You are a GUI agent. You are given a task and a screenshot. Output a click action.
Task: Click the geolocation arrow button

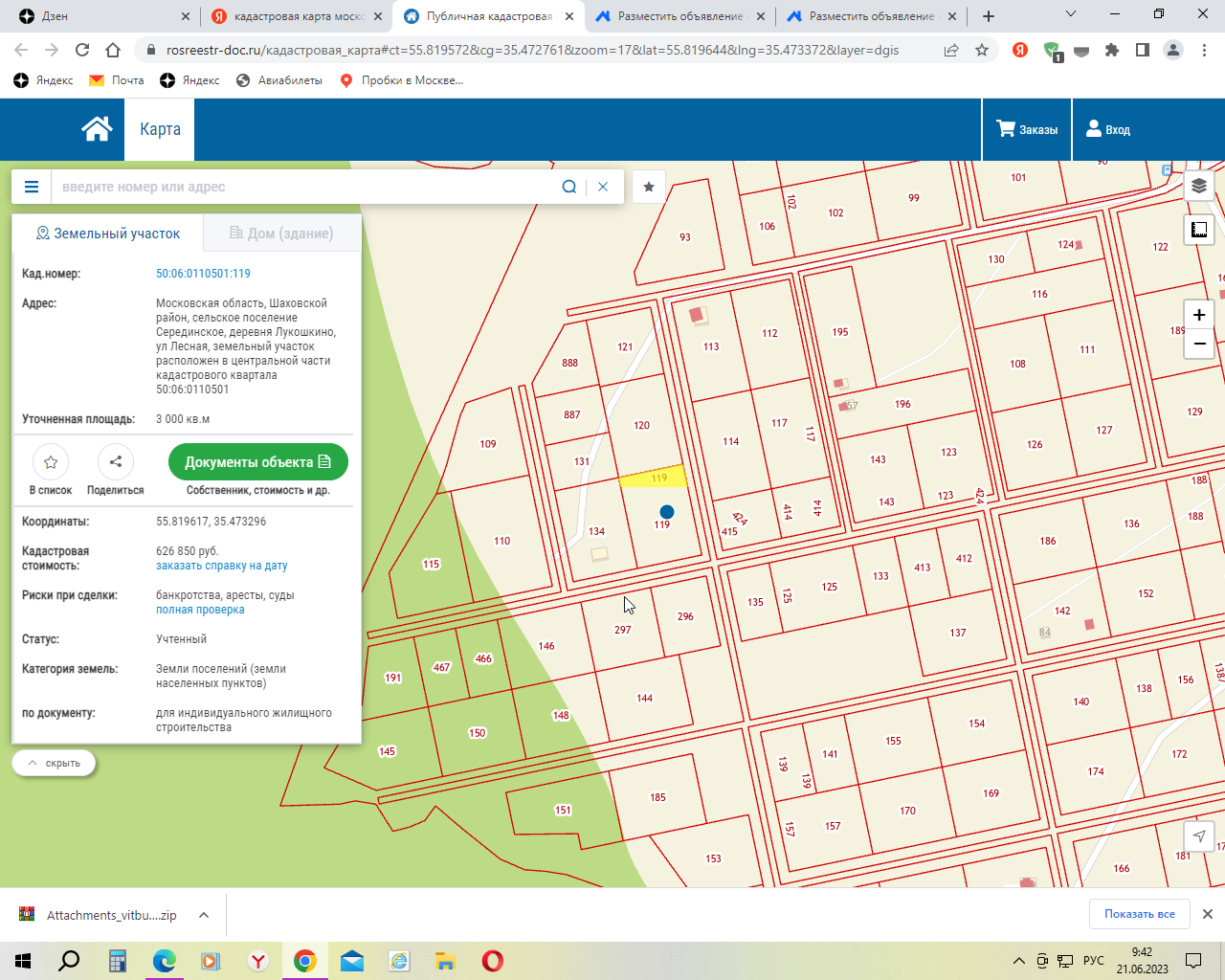tap(1198, 835)
